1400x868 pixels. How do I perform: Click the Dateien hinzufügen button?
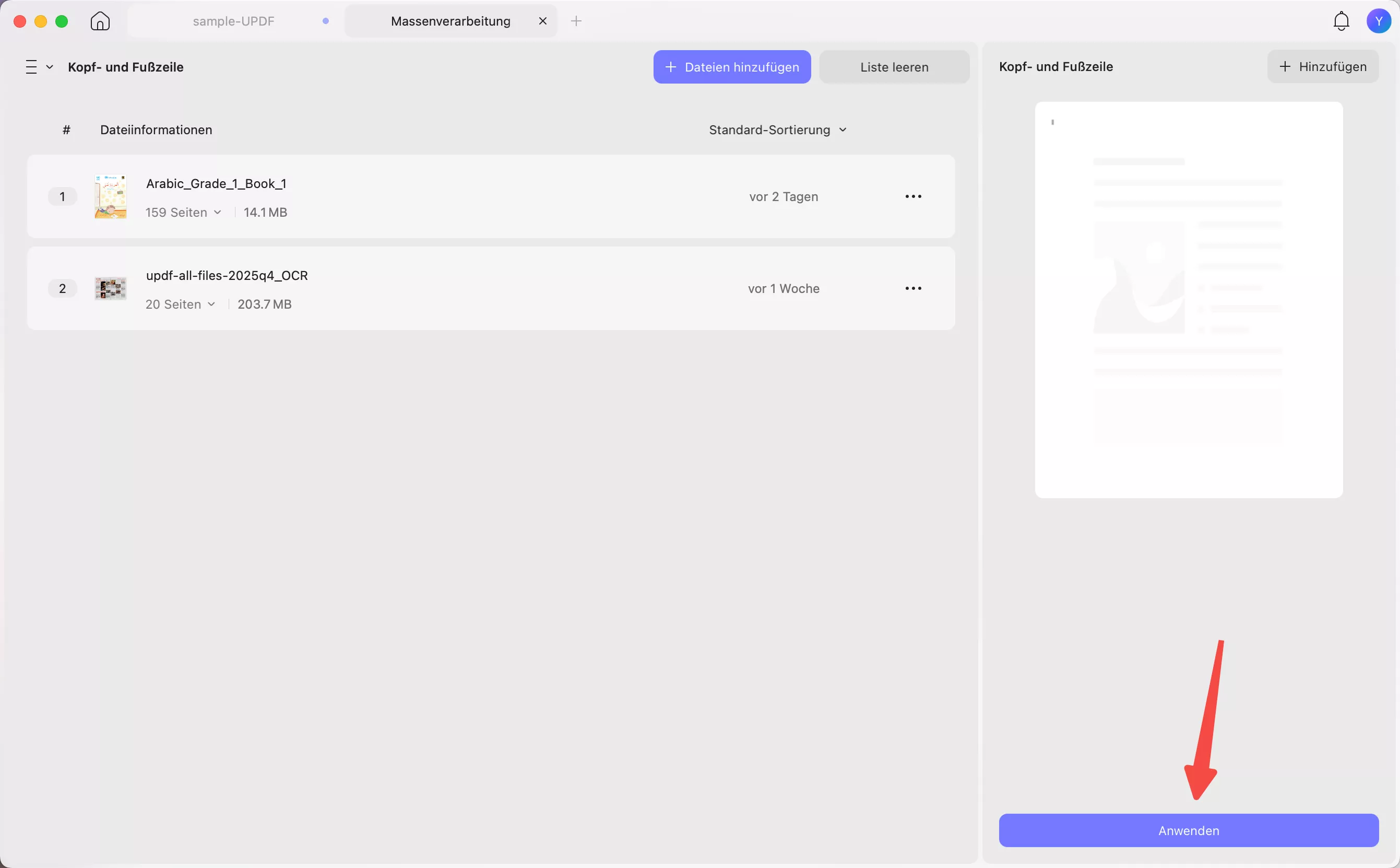click(731, 67)
